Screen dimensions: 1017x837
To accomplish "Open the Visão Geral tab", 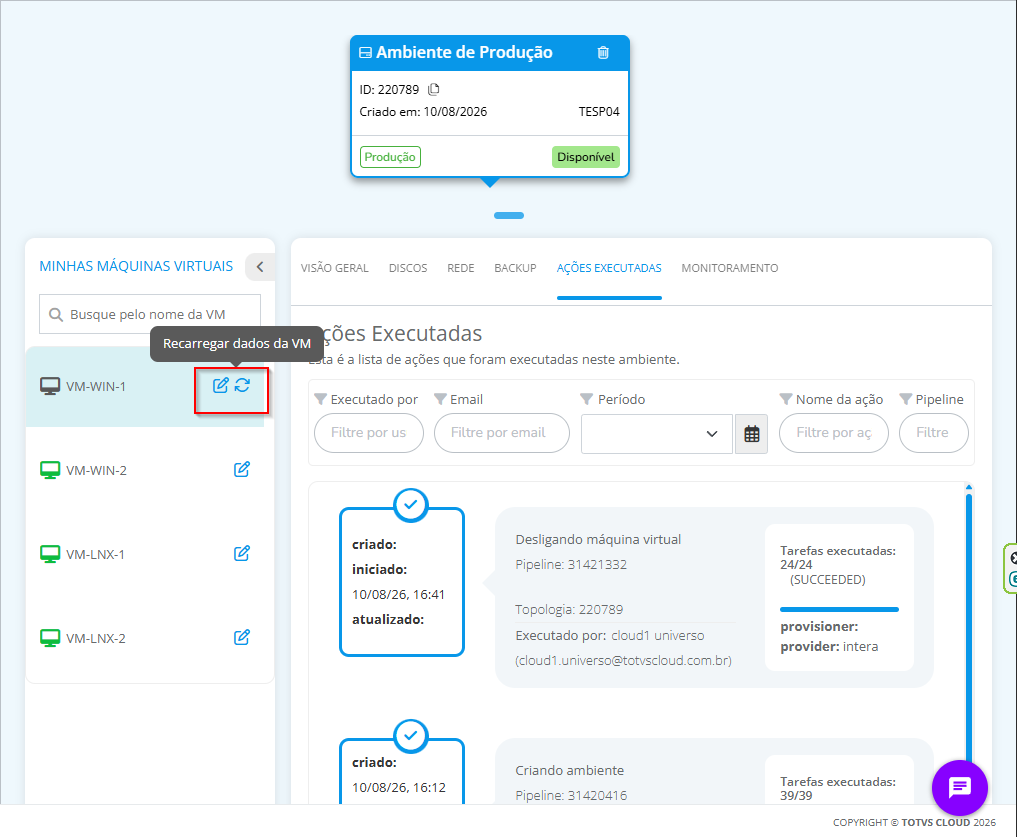I will coord(335,268).
